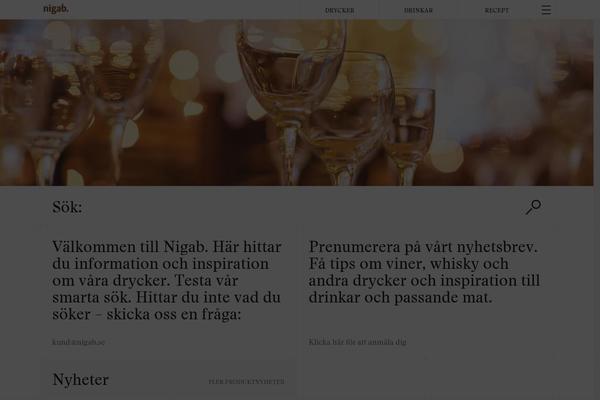Click the magnifying glass search icon
Screen dimensions: 600x400
tap(533, 207)
